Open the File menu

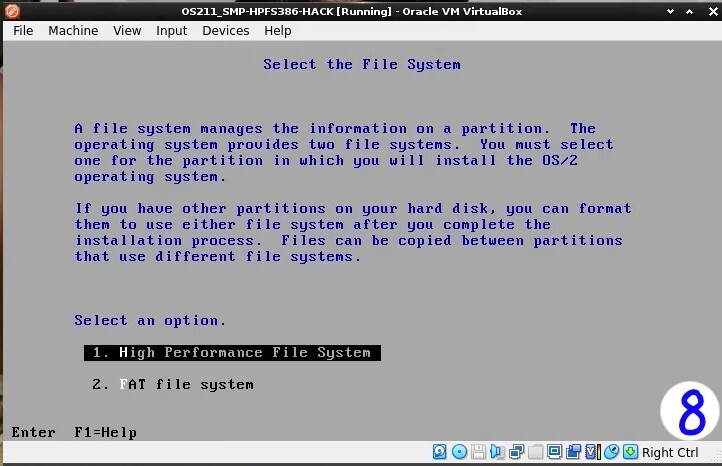(23, 30)
